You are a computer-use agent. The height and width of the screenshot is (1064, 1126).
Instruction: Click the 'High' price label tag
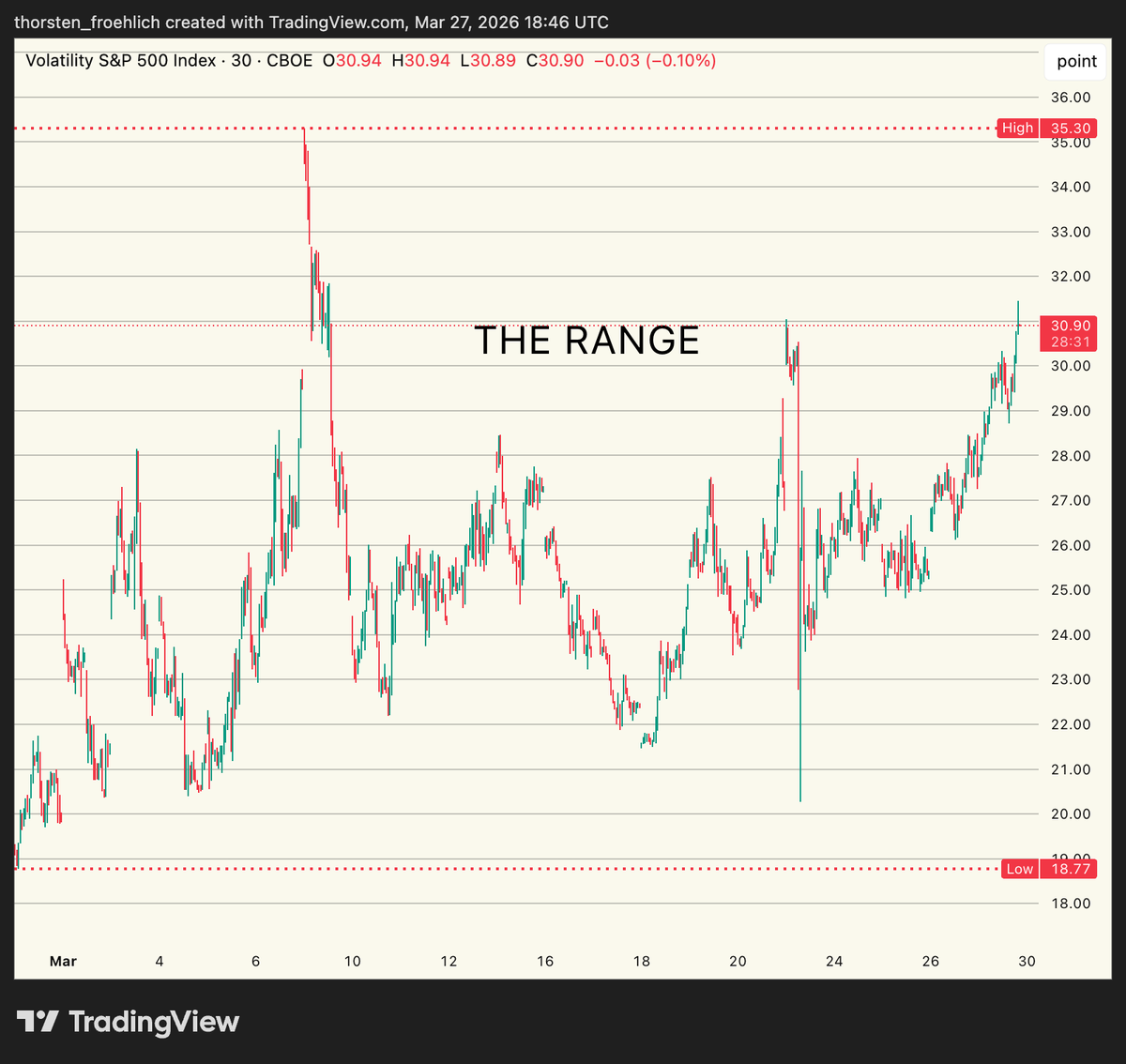point(1017,129)
